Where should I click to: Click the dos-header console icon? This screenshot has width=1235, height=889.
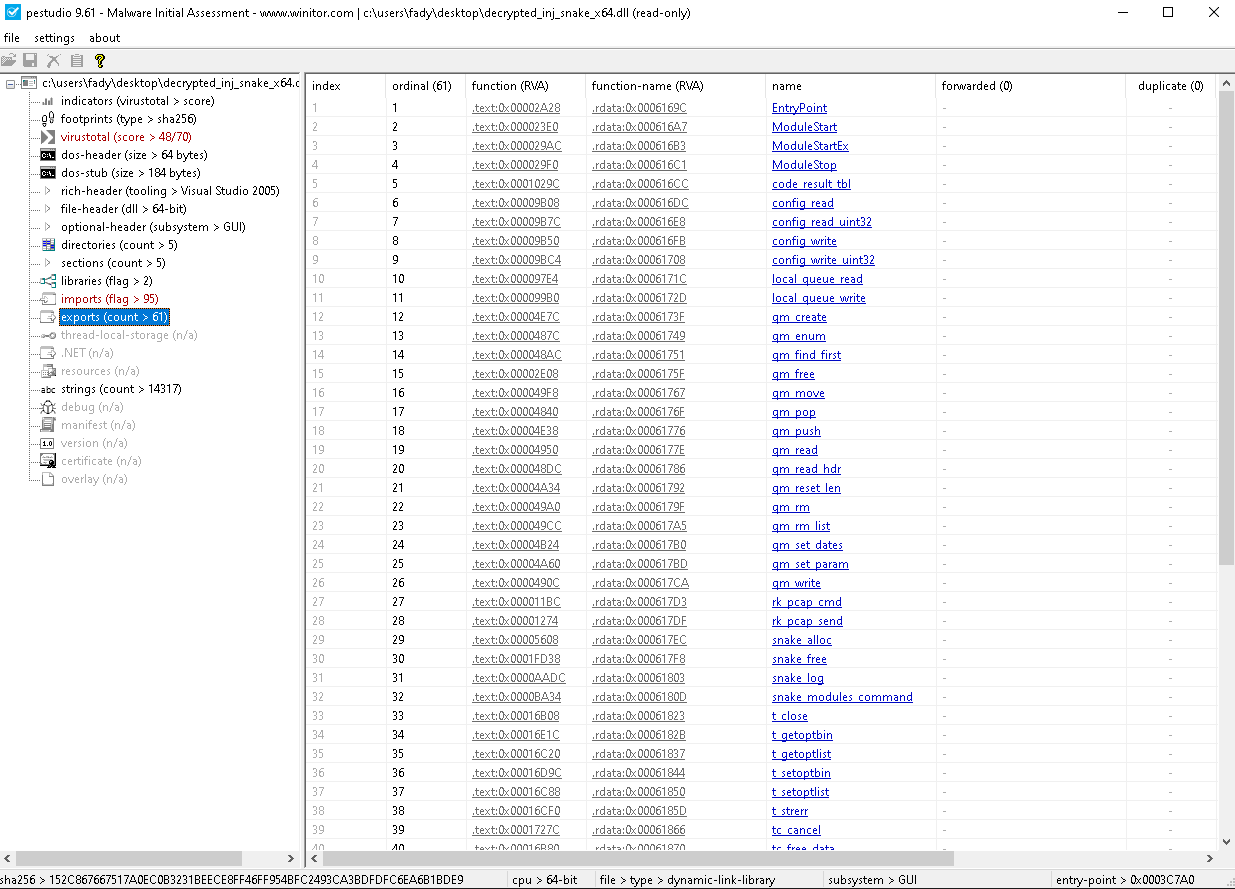pos(47,155)
